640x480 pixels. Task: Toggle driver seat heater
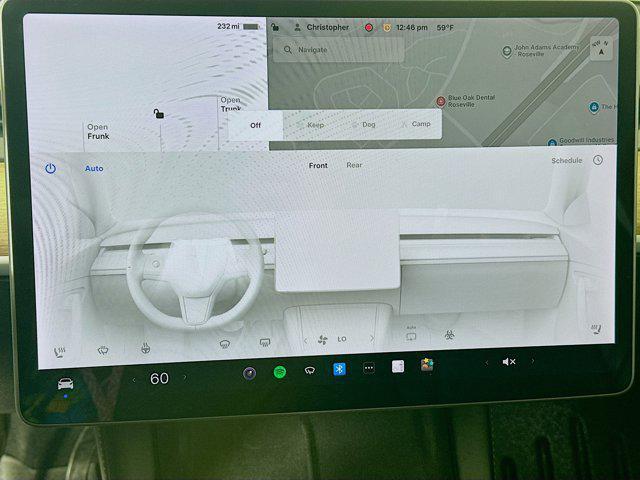point(59,351)
